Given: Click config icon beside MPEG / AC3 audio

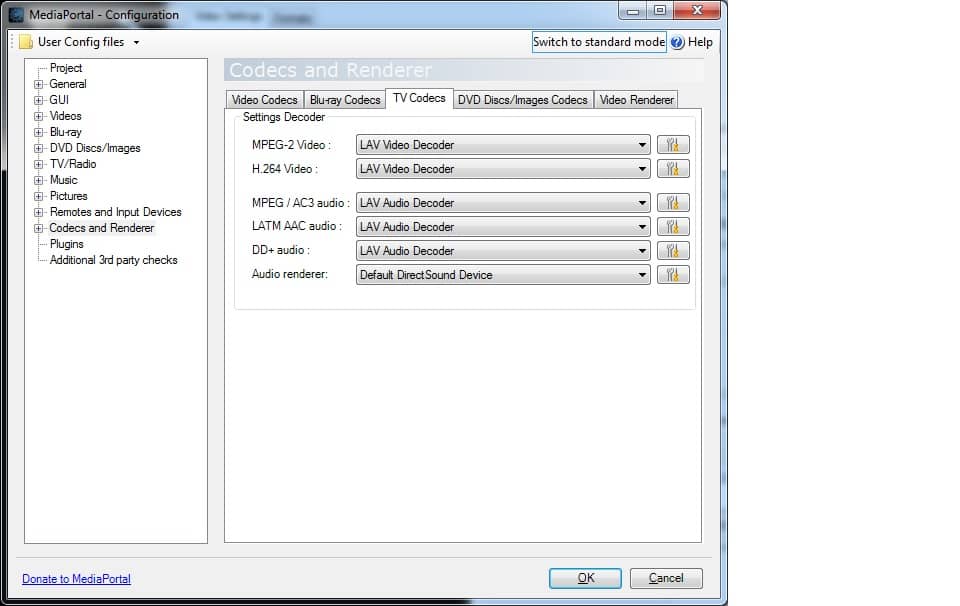Looking at the screenshot, I should click(x=673, y=203).
